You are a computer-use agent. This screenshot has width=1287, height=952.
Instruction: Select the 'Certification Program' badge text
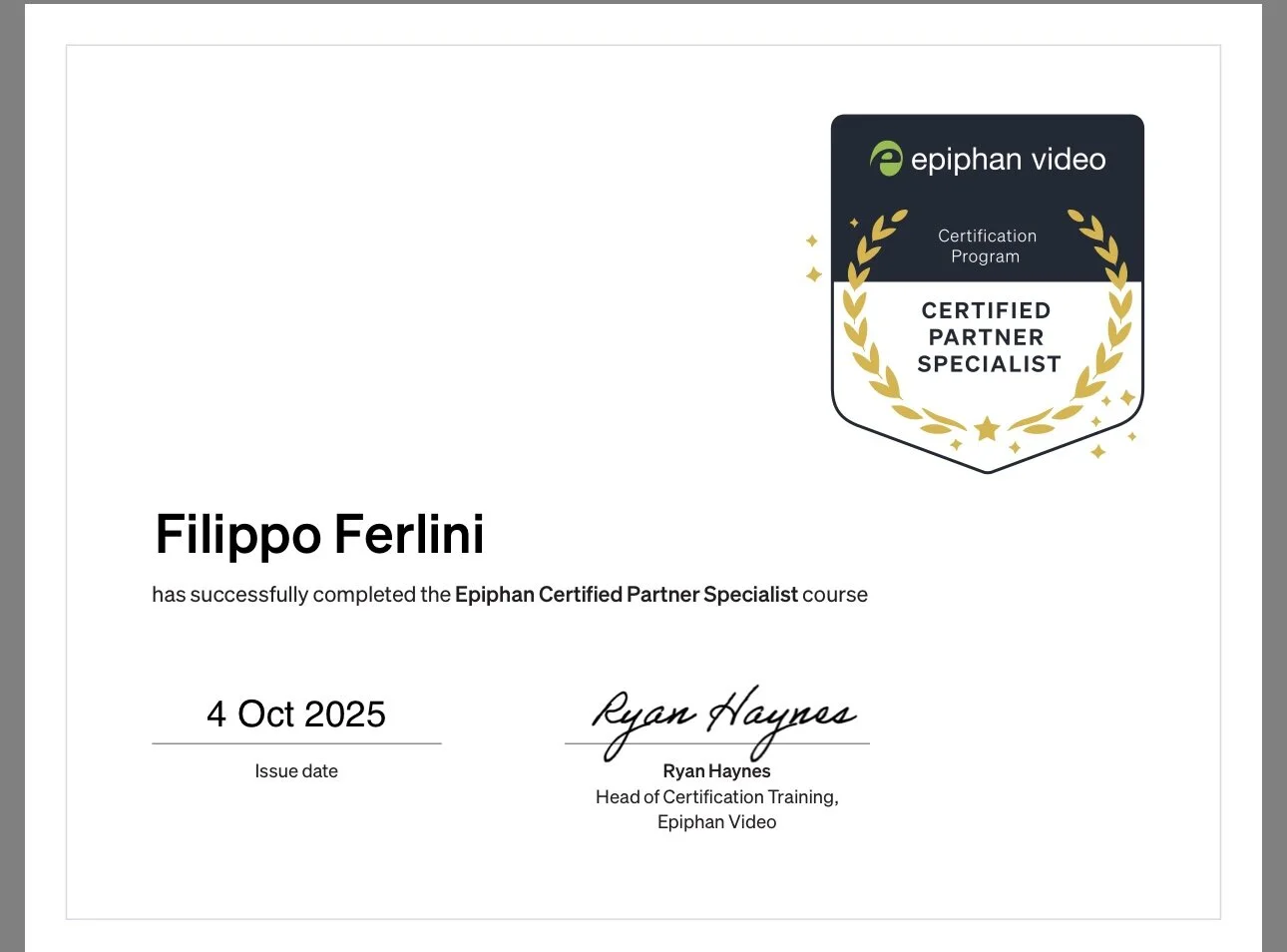pyautogui.click(x=987, y=245)
